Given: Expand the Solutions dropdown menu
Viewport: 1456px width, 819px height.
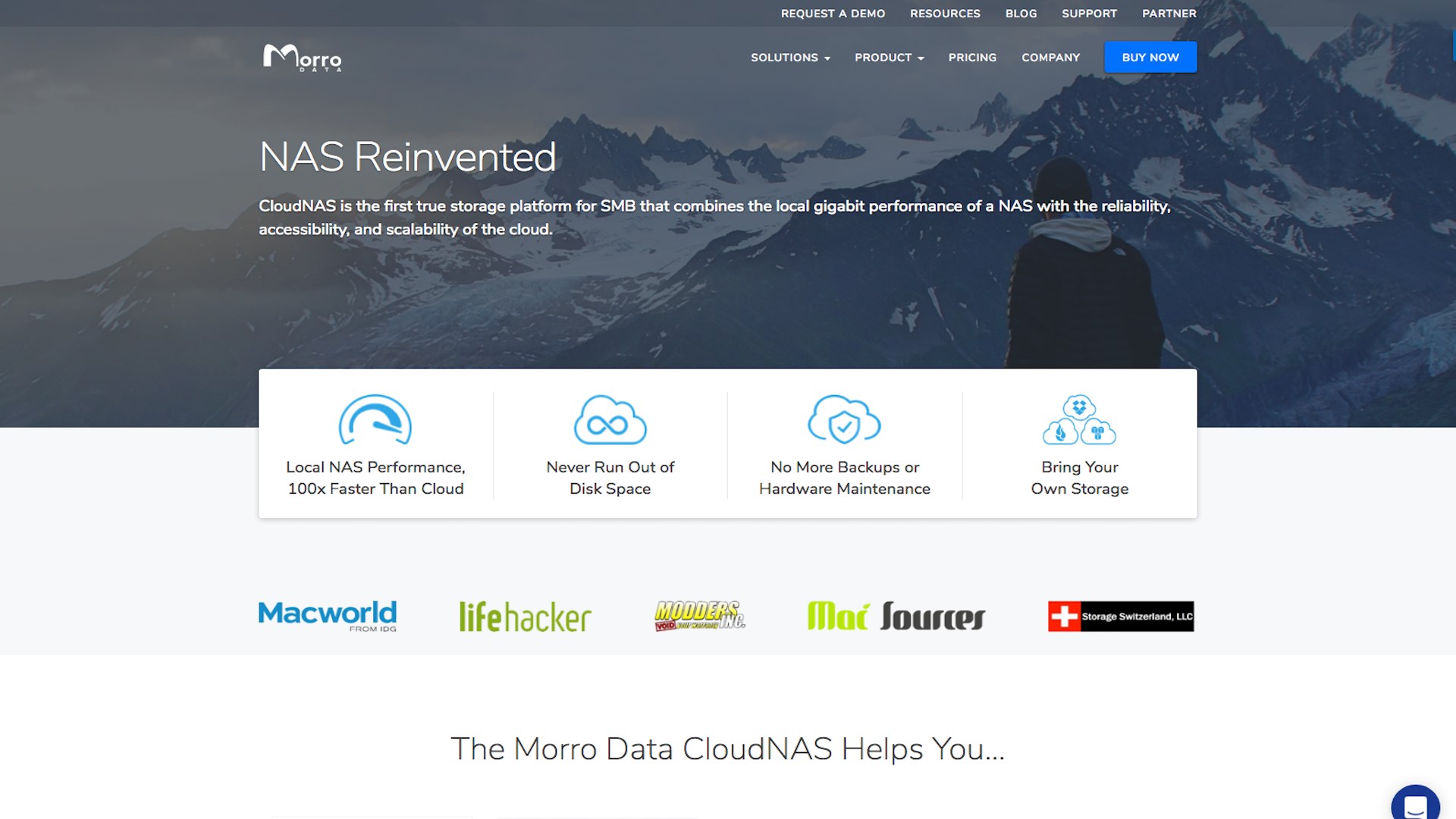Looking at the screenshot, I should (x=790, y=58).
